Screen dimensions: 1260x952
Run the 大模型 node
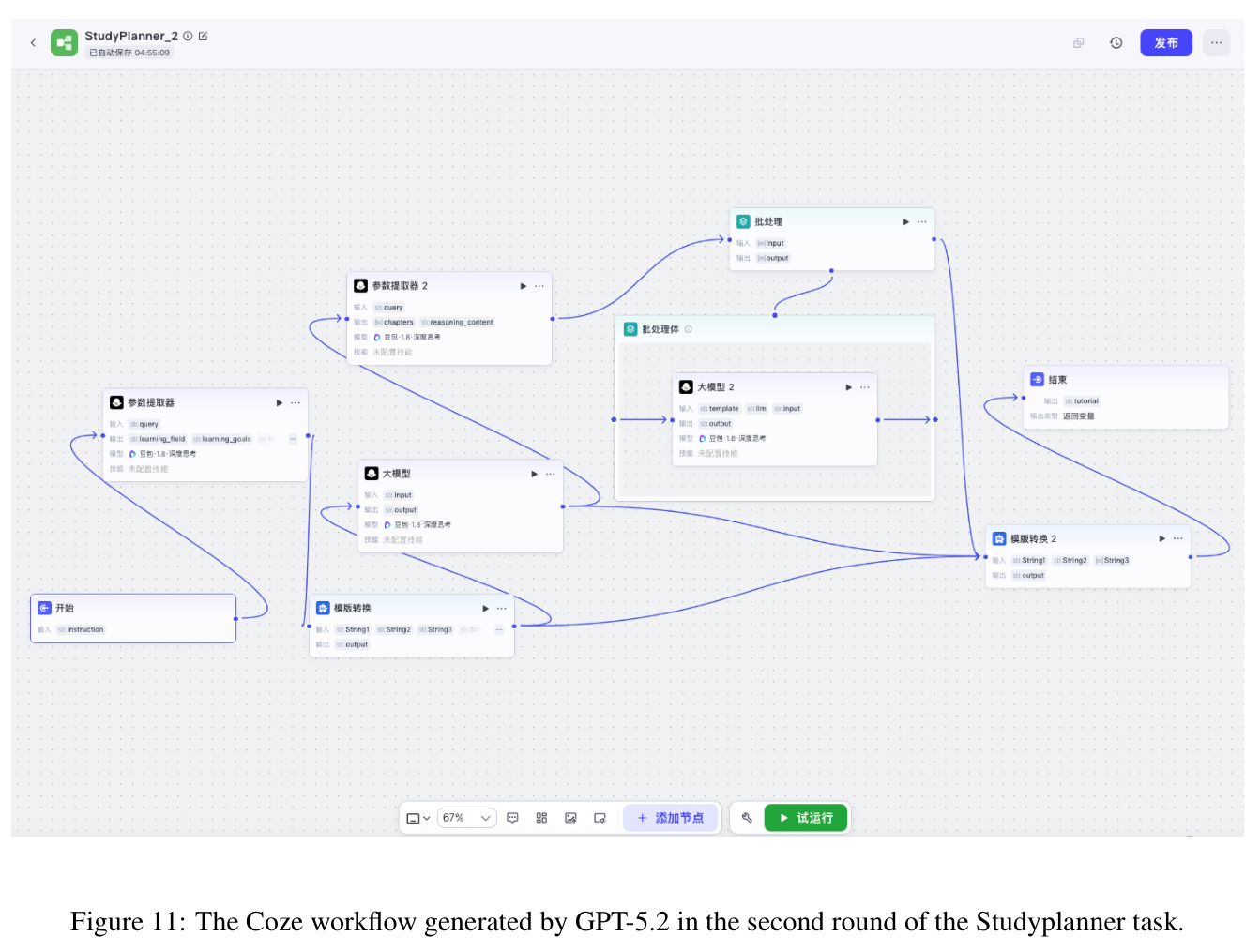coord(534,474)
